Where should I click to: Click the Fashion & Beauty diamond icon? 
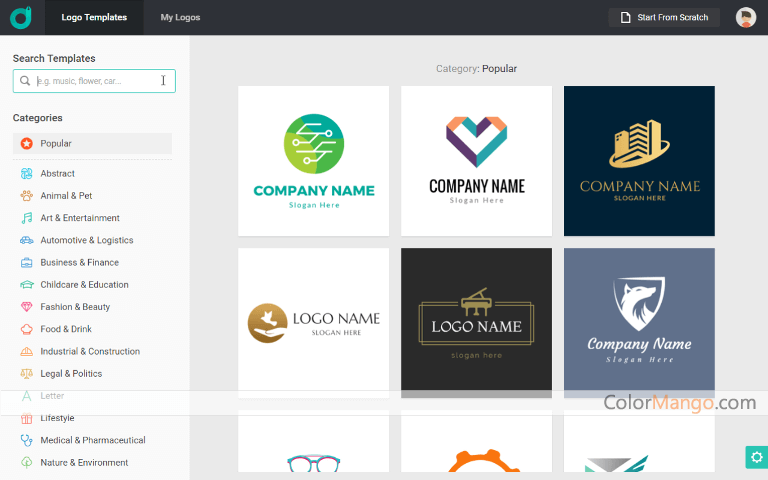click(27, 307)
